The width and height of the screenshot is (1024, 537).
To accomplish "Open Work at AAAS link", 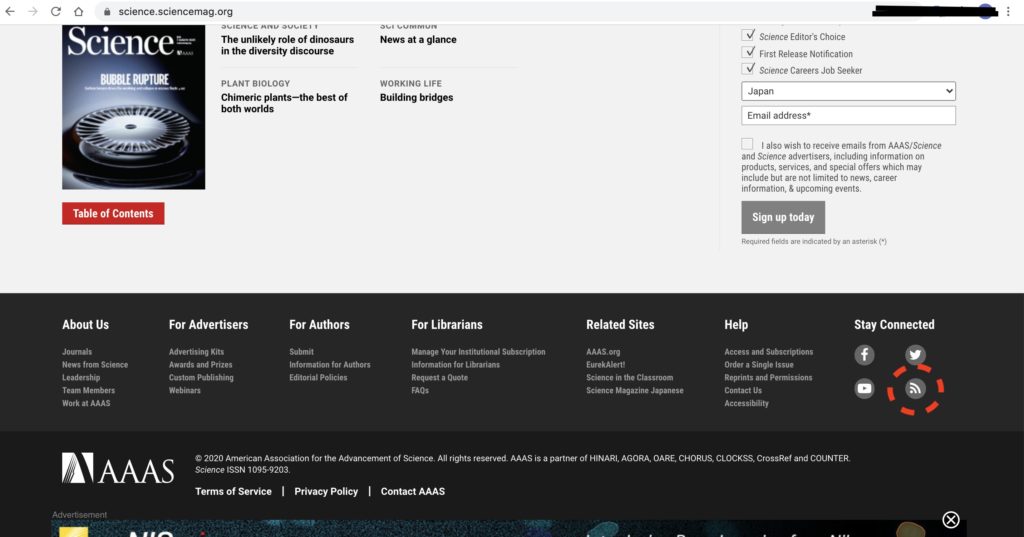I will pos(86,403).
